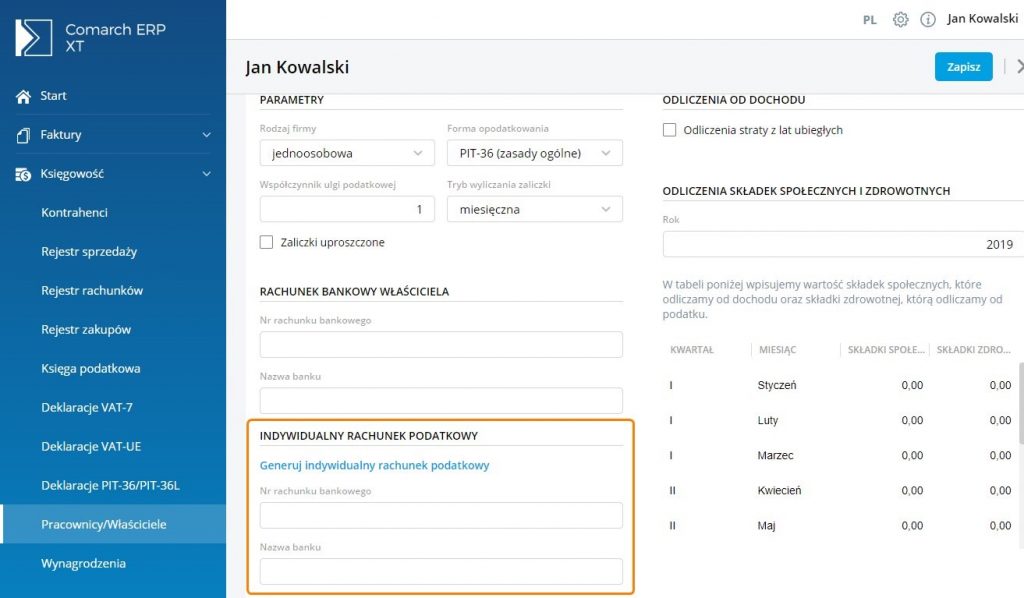Open Rejestr sprzedaży in the sidebar
The image size is (1024, 598).
click(x=89, y=252)
